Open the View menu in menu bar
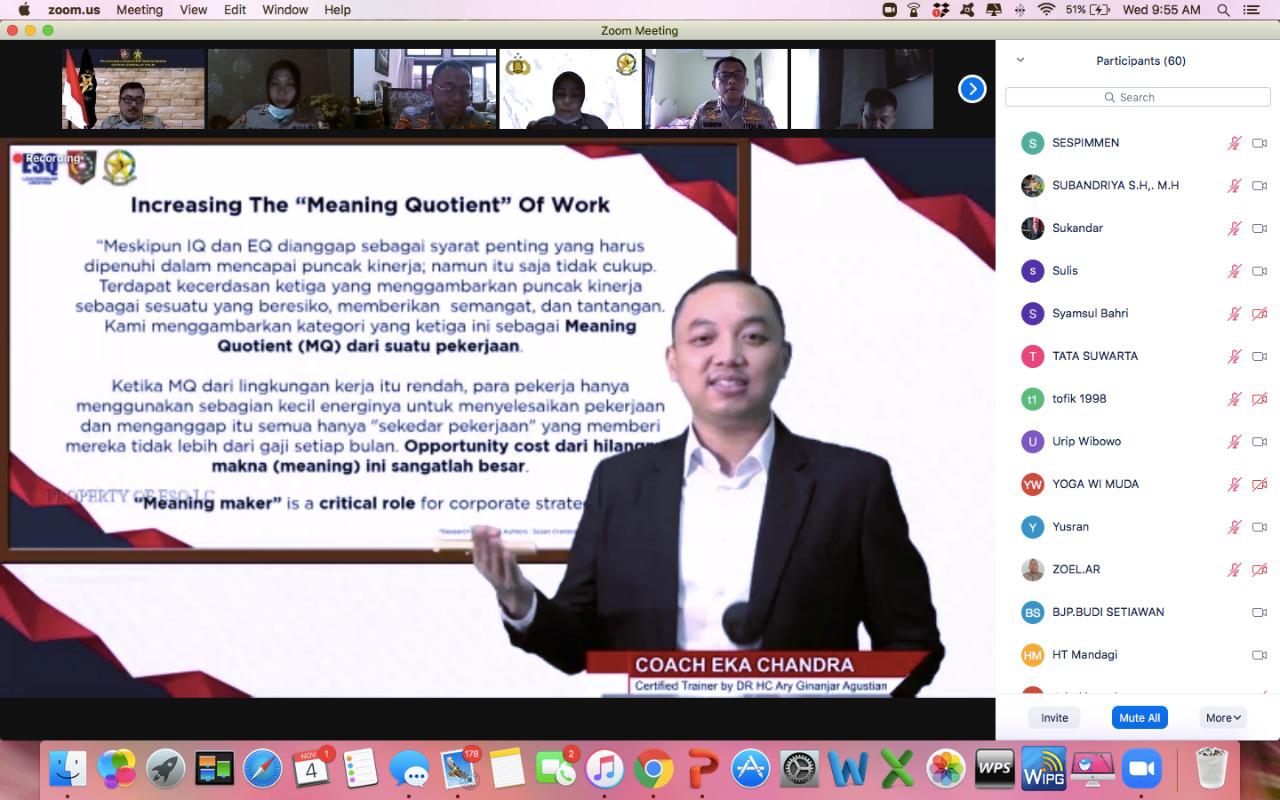Image resolution: width=1280 pixels, height=800 pixels. click(x=193, y=10)
